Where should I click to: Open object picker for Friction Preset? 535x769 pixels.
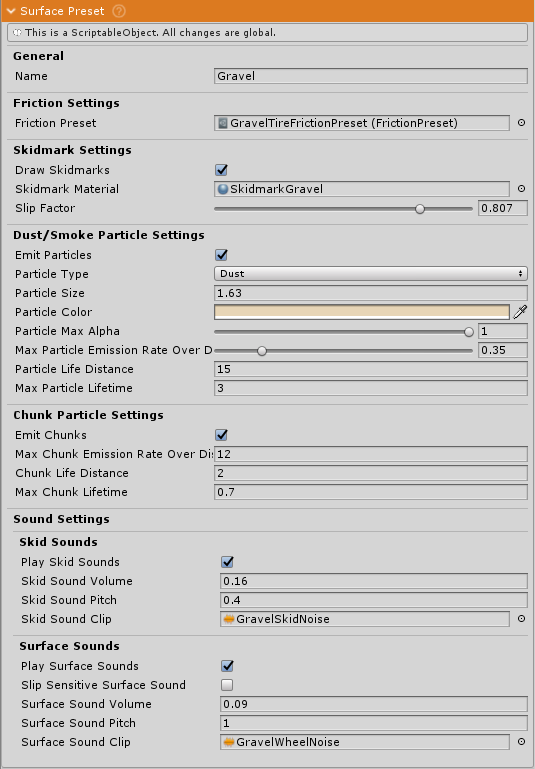click(521, 123)
